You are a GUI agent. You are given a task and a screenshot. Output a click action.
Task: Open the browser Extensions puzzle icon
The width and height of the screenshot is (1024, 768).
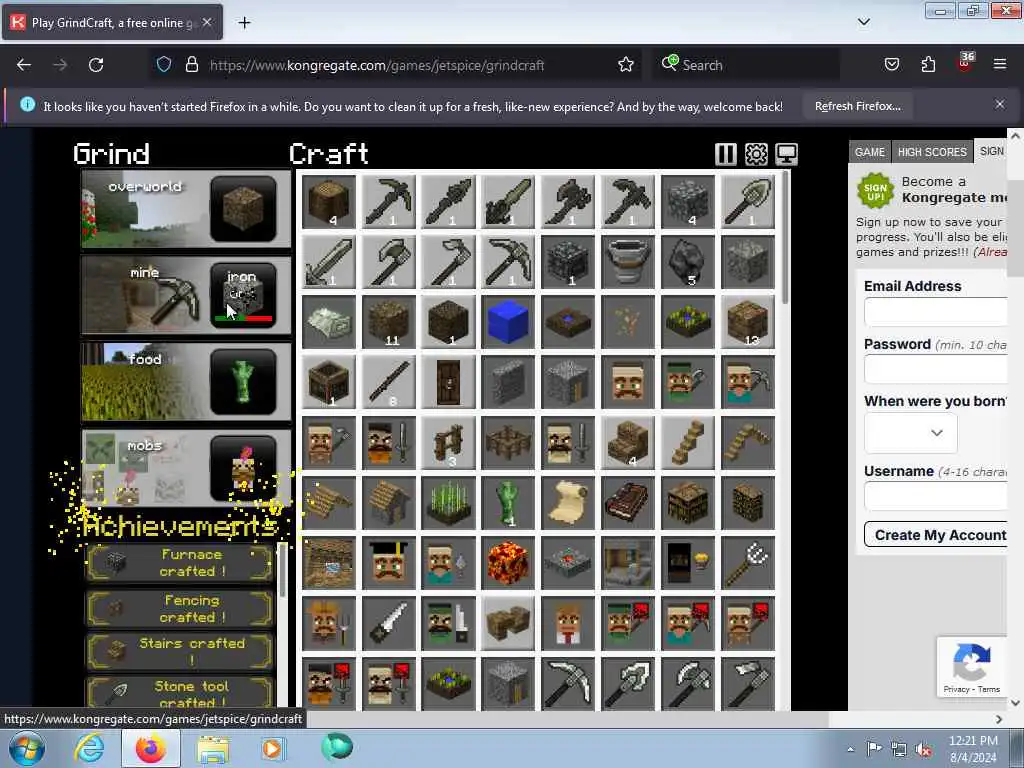tap(928, 64)
